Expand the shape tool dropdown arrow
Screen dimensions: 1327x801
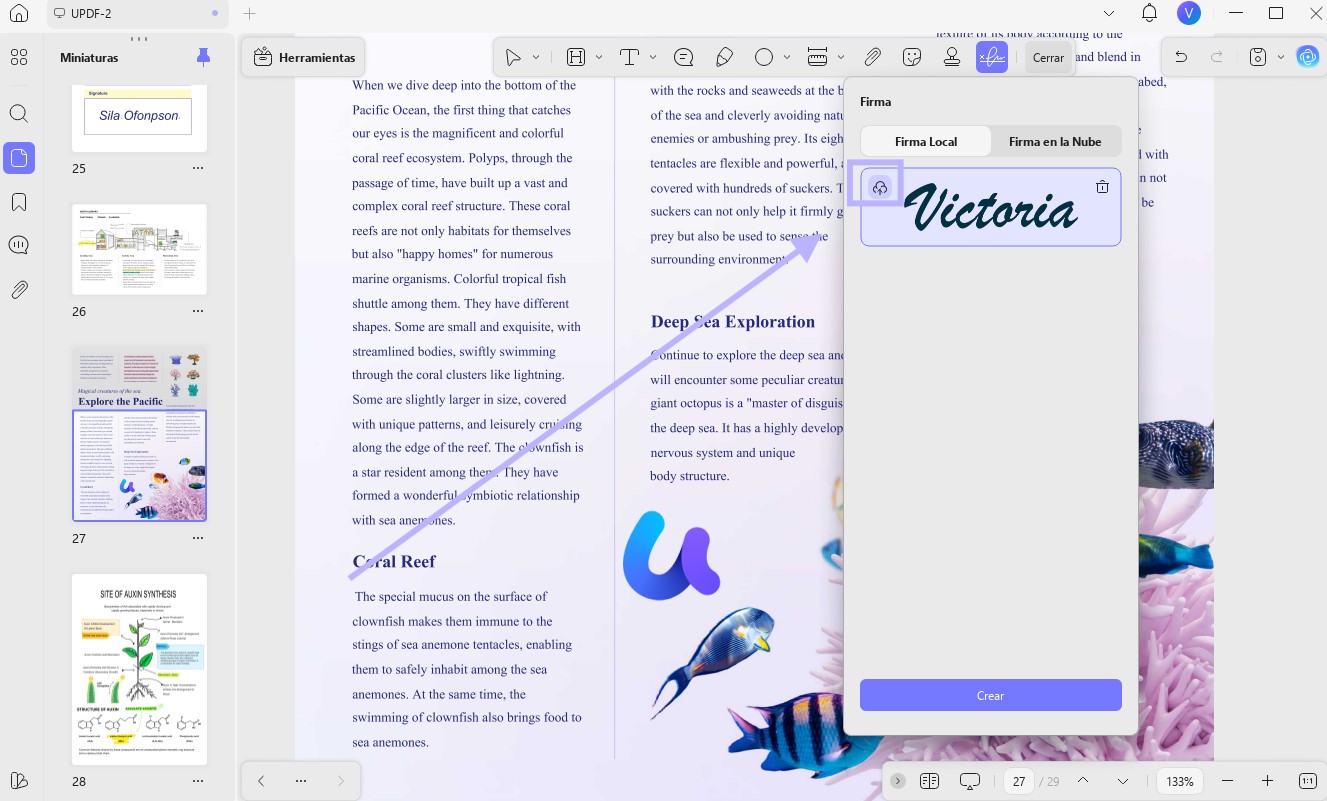[x=787, y=57]
